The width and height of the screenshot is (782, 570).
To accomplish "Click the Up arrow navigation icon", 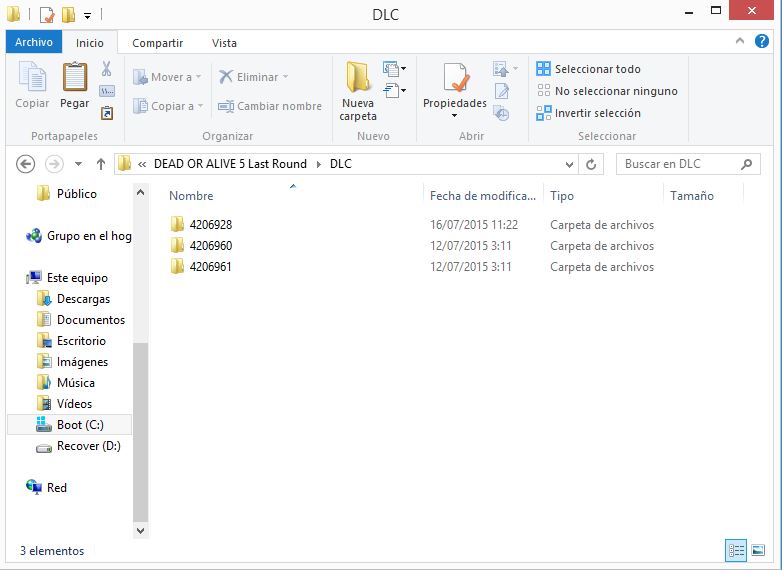I will pos(101,164).
